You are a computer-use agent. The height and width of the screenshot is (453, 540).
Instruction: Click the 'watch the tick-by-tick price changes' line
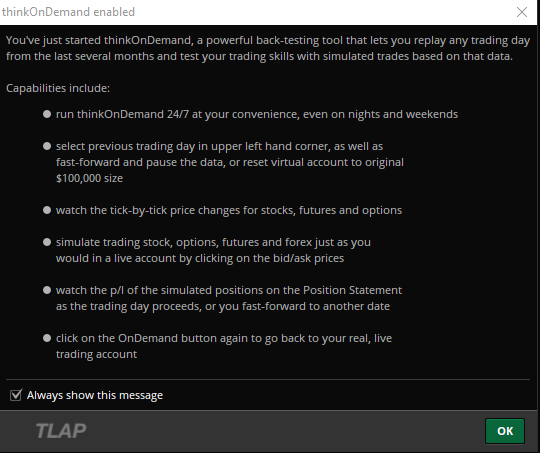pos(229,210)
